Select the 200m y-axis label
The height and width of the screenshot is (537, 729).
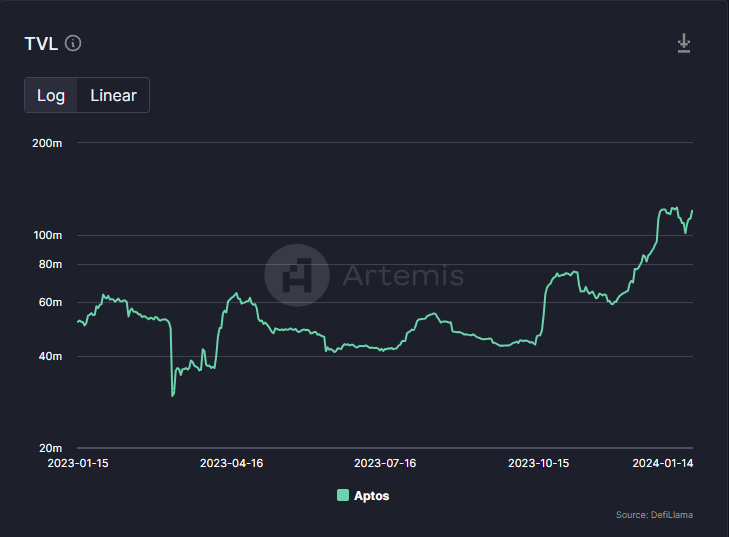click(47, 143)
